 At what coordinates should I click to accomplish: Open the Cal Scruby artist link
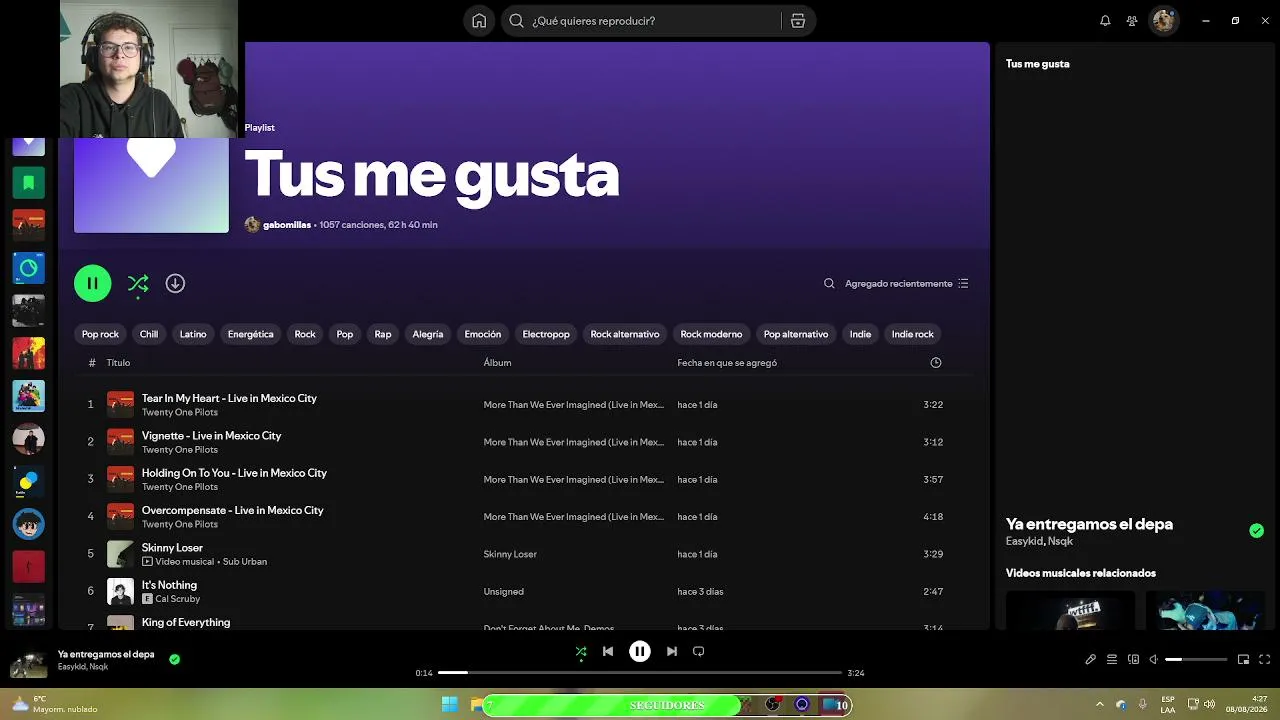[178, 599]
